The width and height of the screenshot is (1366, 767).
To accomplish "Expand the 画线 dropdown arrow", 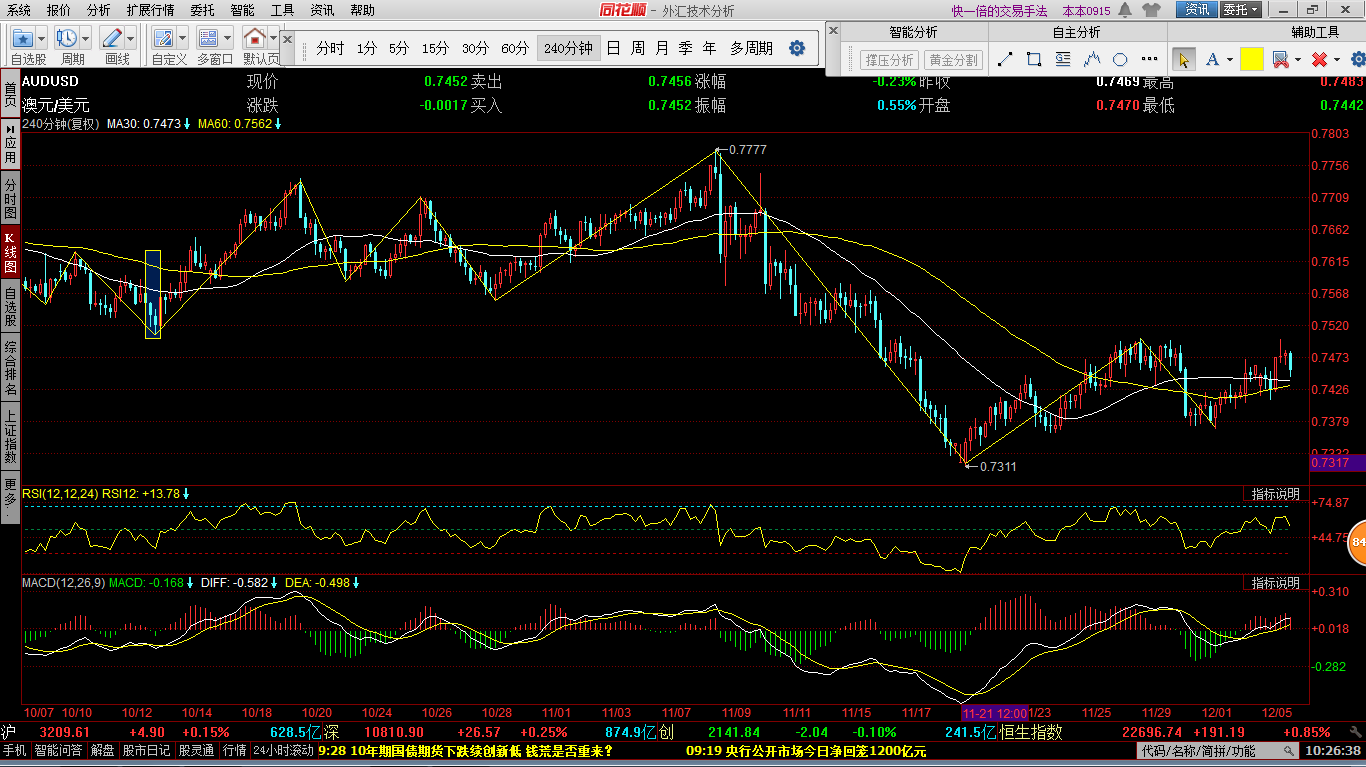I will point(131,39).
